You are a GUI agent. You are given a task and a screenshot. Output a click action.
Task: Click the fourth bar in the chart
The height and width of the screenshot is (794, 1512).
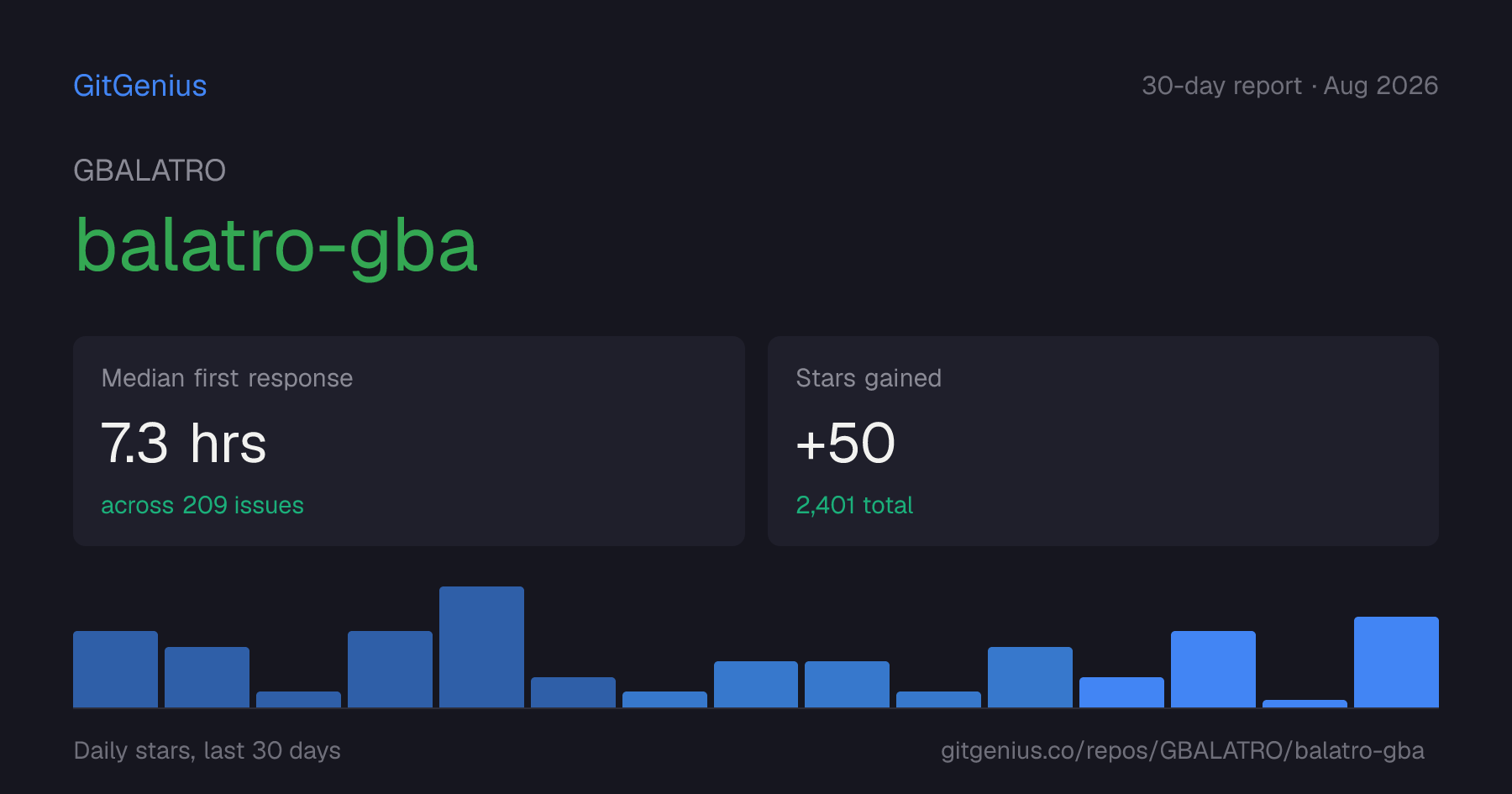click(390, 669)
